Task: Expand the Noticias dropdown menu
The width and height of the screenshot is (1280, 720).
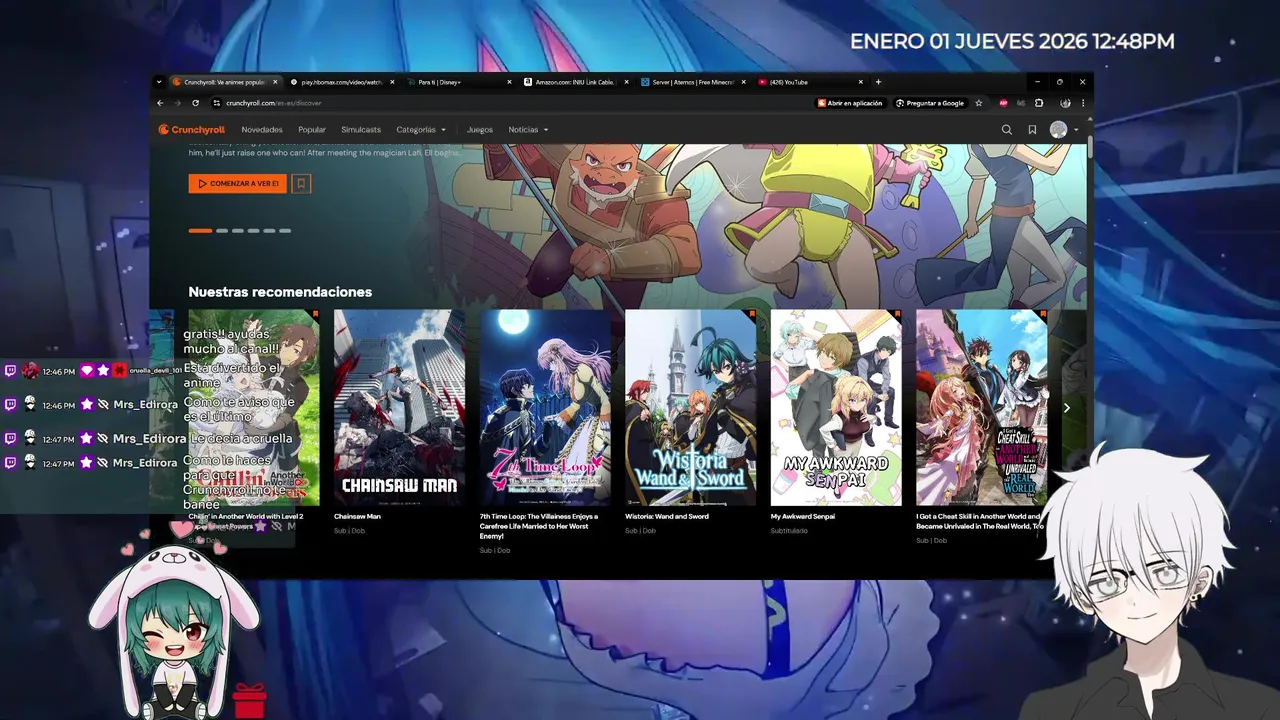Action: (528, 129)
